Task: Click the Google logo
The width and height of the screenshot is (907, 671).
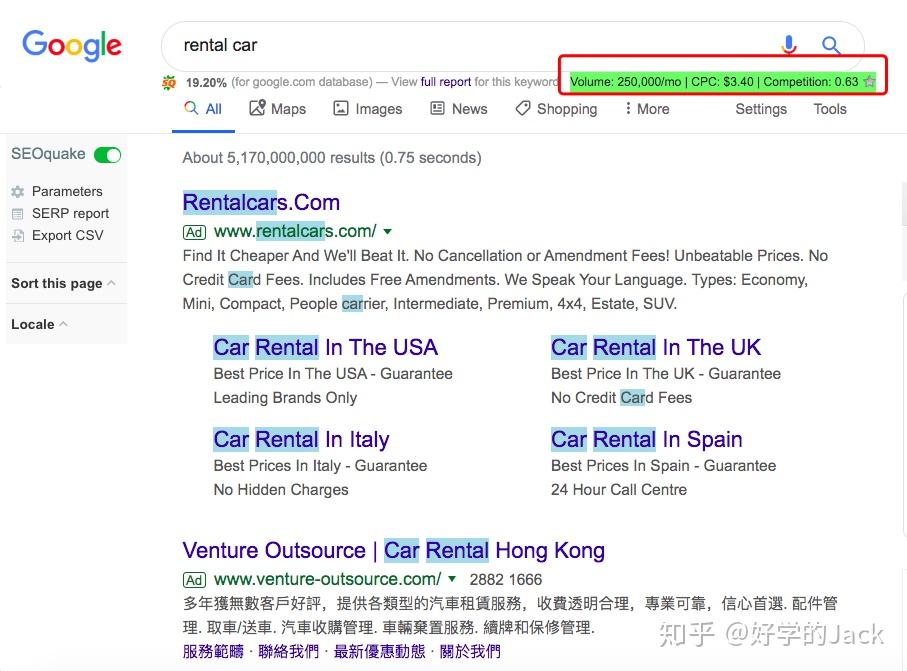Action: (x=72, y=45)
